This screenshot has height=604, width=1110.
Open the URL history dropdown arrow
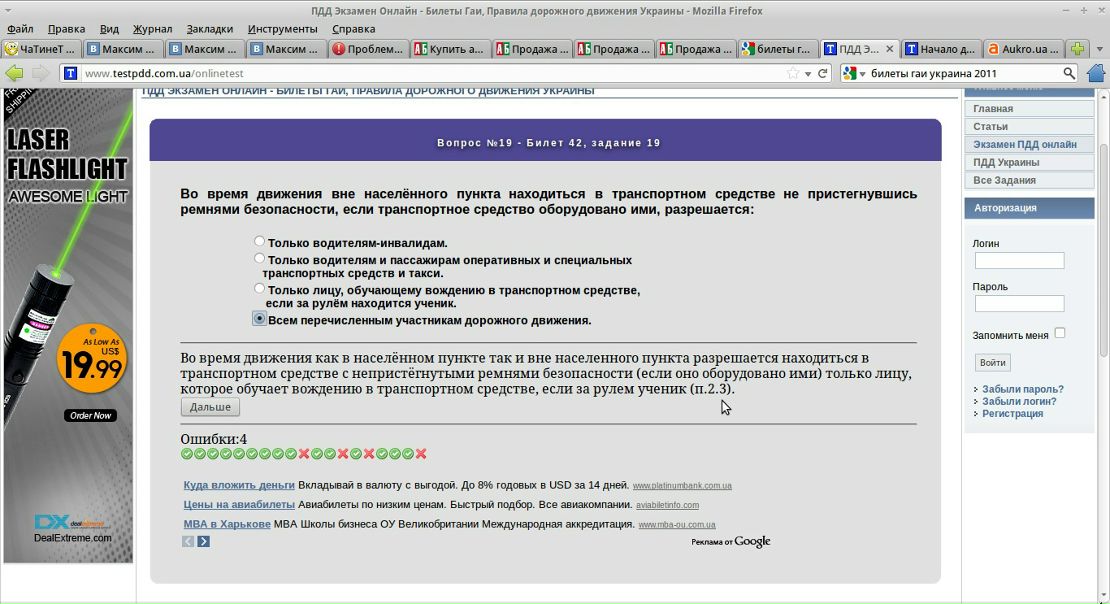pos(808,73)
